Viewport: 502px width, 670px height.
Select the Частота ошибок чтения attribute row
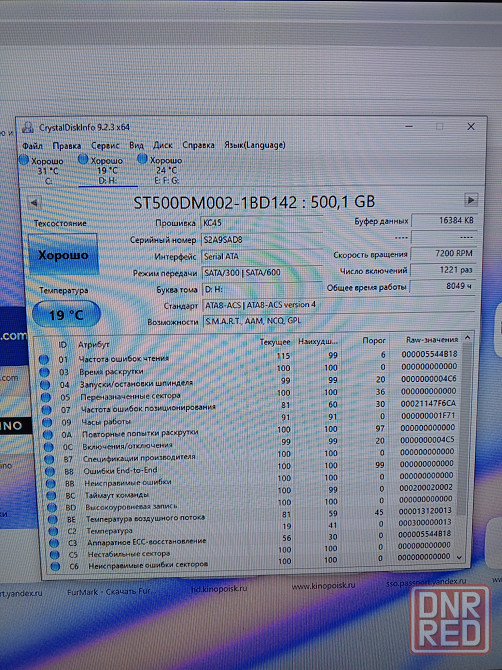point(250,356)
